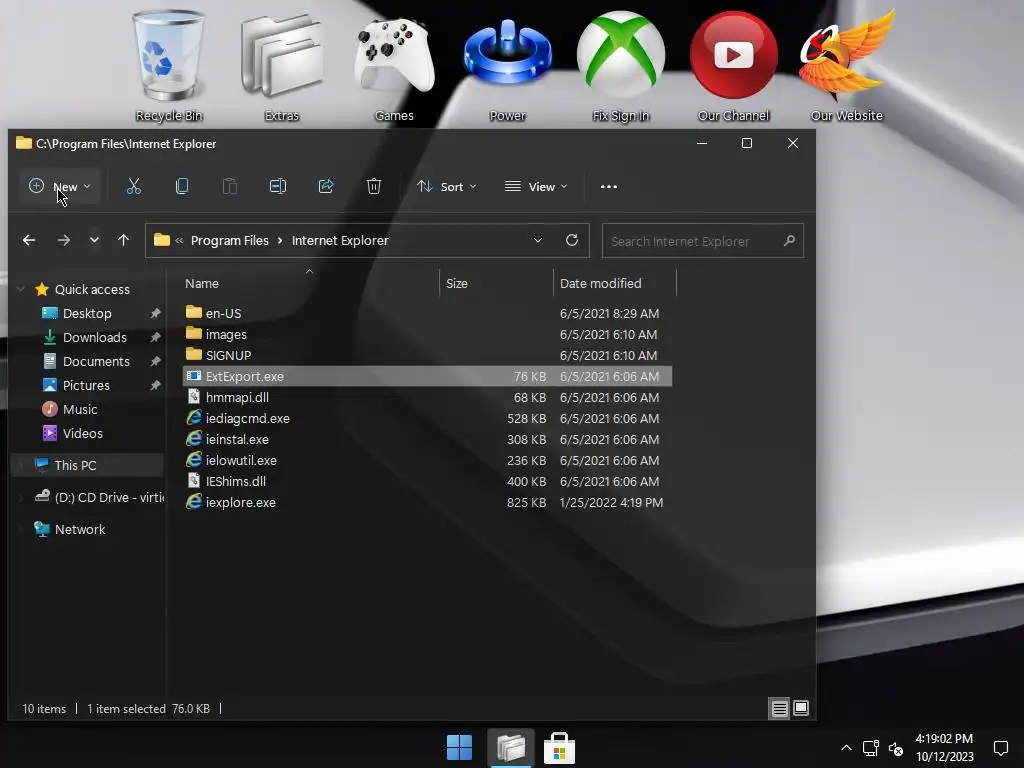
Task: Open the Recycle Bin desktop icon
Action: point(169,65)
